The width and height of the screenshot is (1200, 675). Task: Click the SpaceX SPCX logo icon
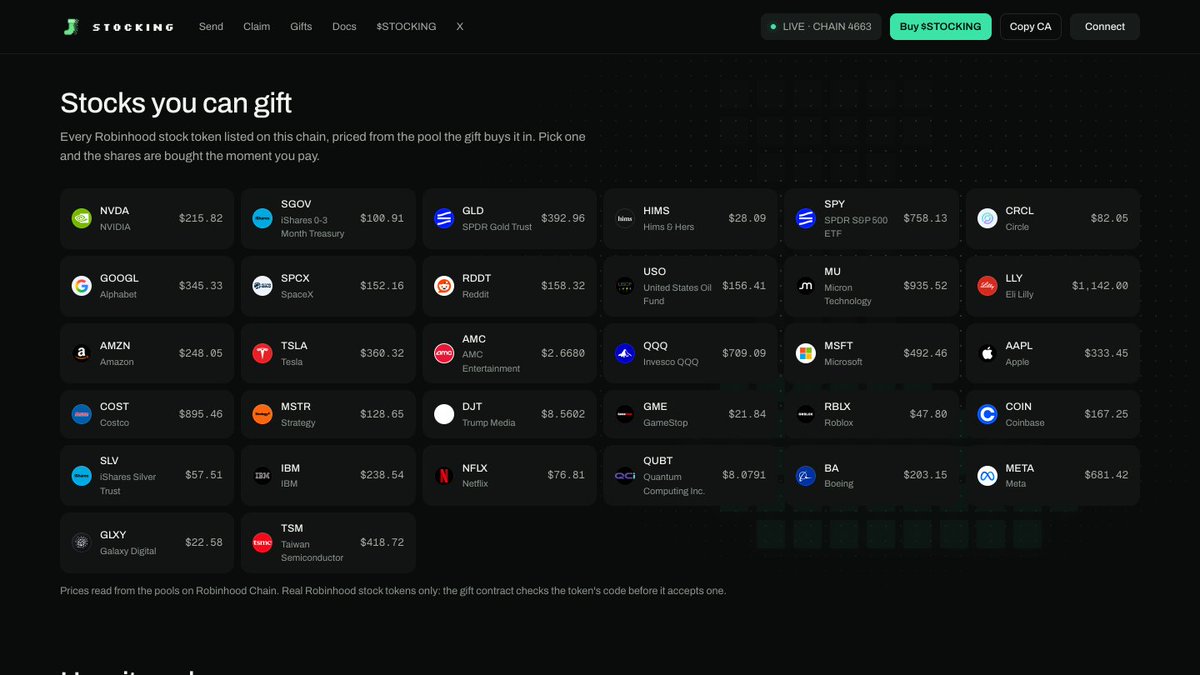[262, 286]
